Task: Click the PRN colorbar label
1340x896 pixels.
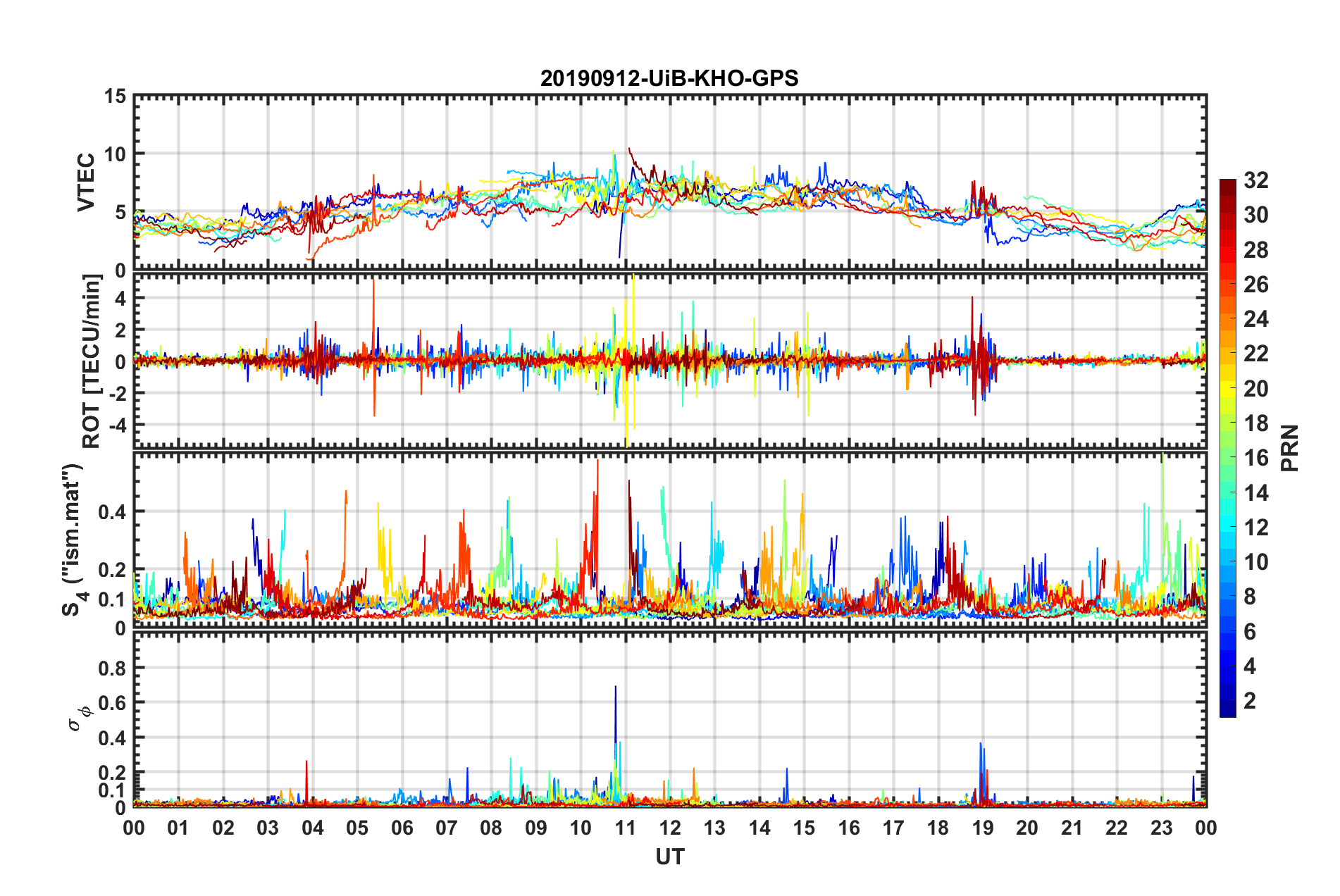Action: (x=1290, y=448)
